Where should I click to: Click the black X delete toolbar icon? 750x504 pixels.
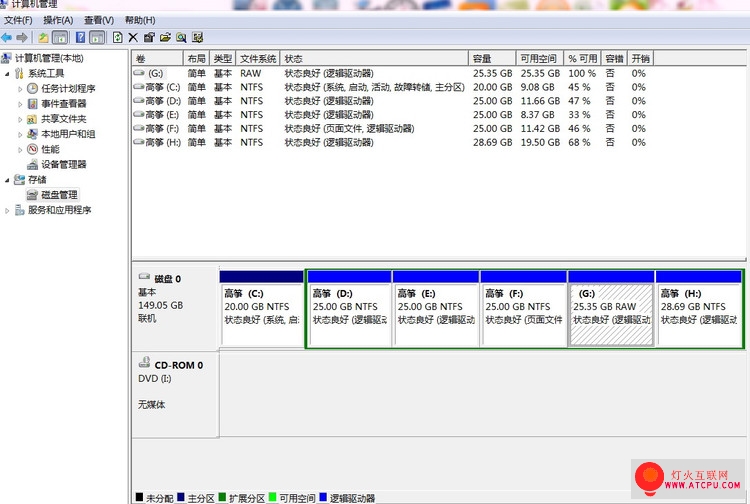[x=133, y=37]
